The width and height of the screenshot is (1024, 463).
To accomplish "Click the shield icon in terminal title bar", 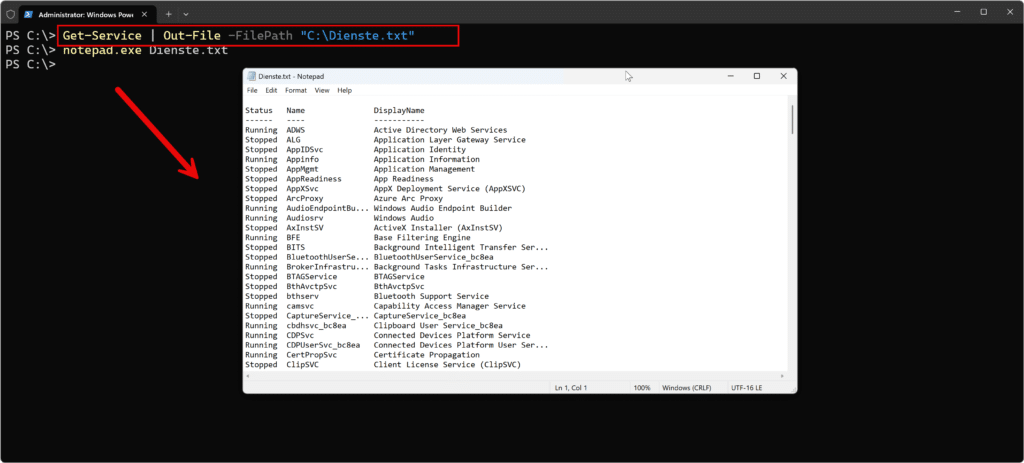I will (9, 13).
